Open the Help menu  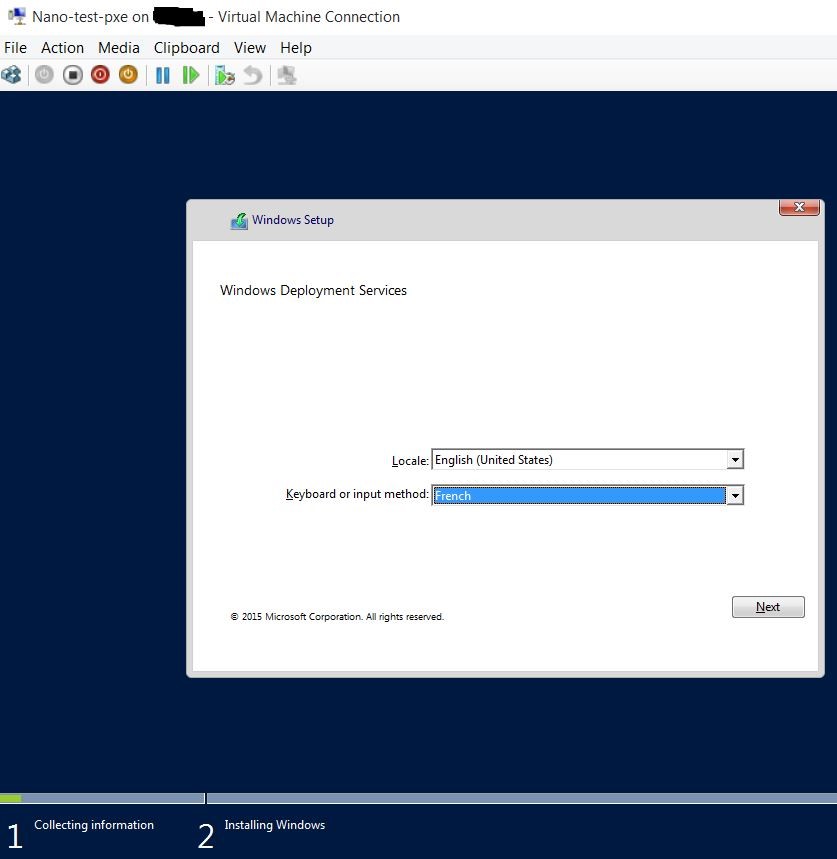click(x=296, y=48)
